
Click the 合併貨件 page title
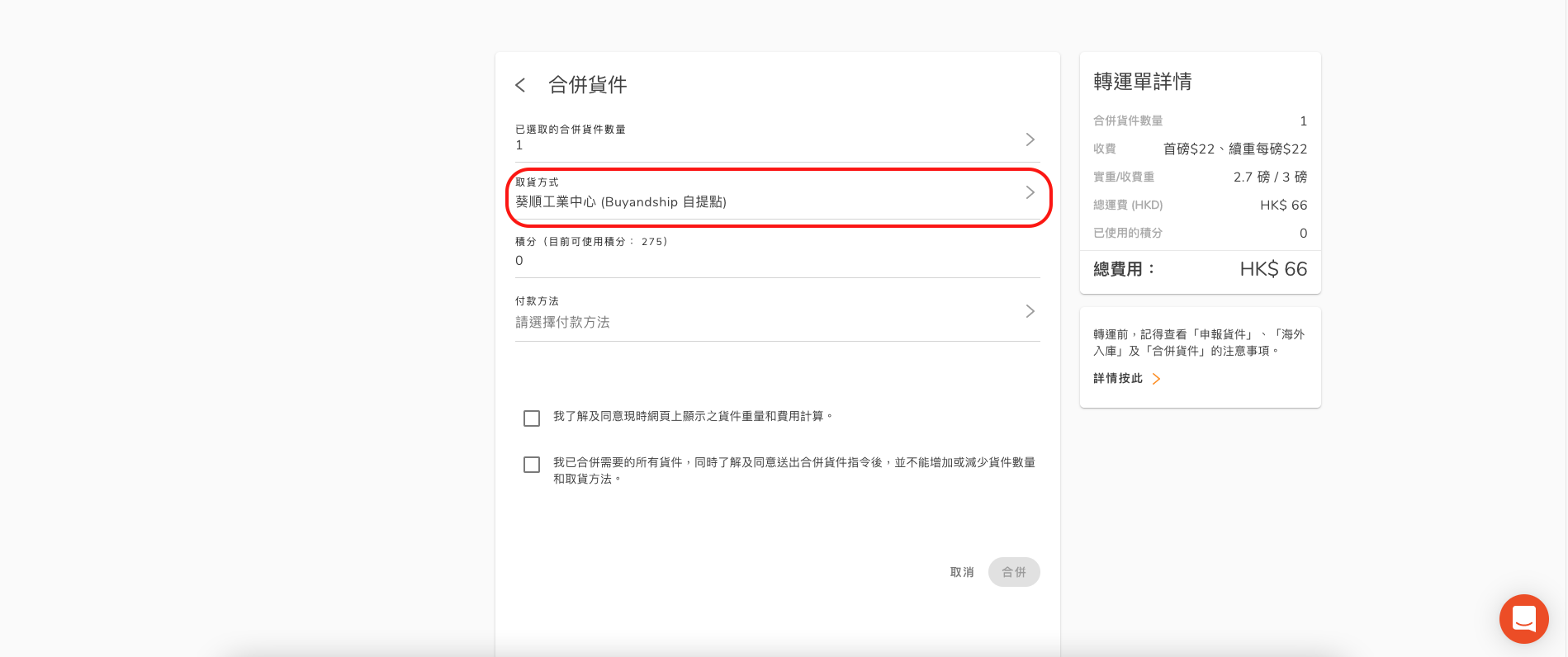588,85
